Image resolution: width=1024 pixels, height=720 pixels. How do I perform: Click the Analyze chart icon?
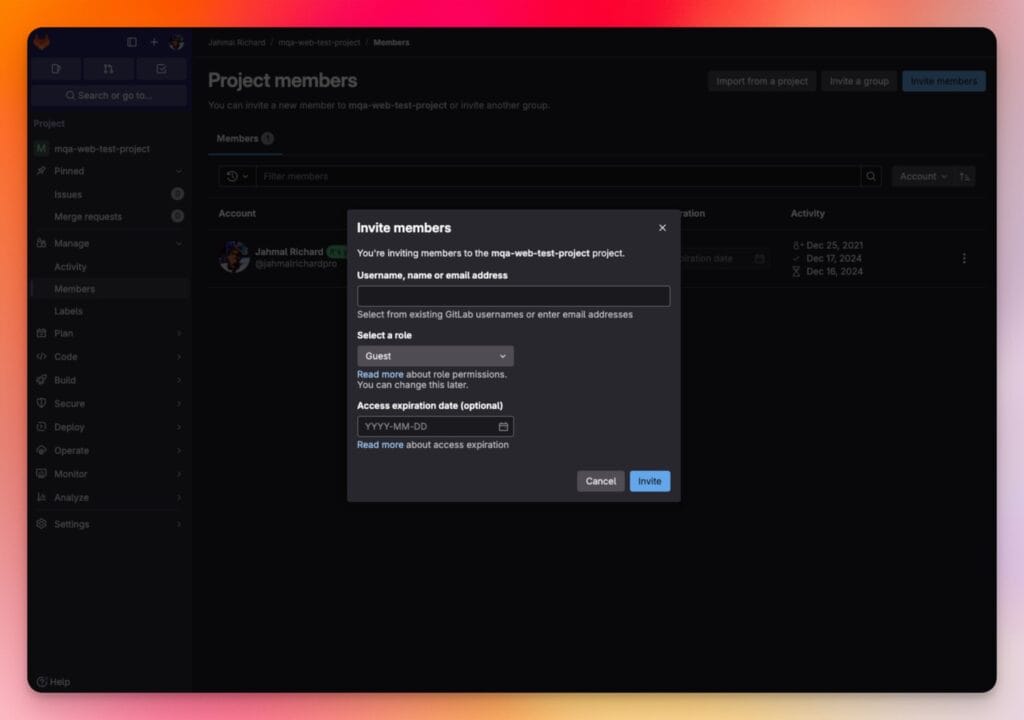[42, 497]
